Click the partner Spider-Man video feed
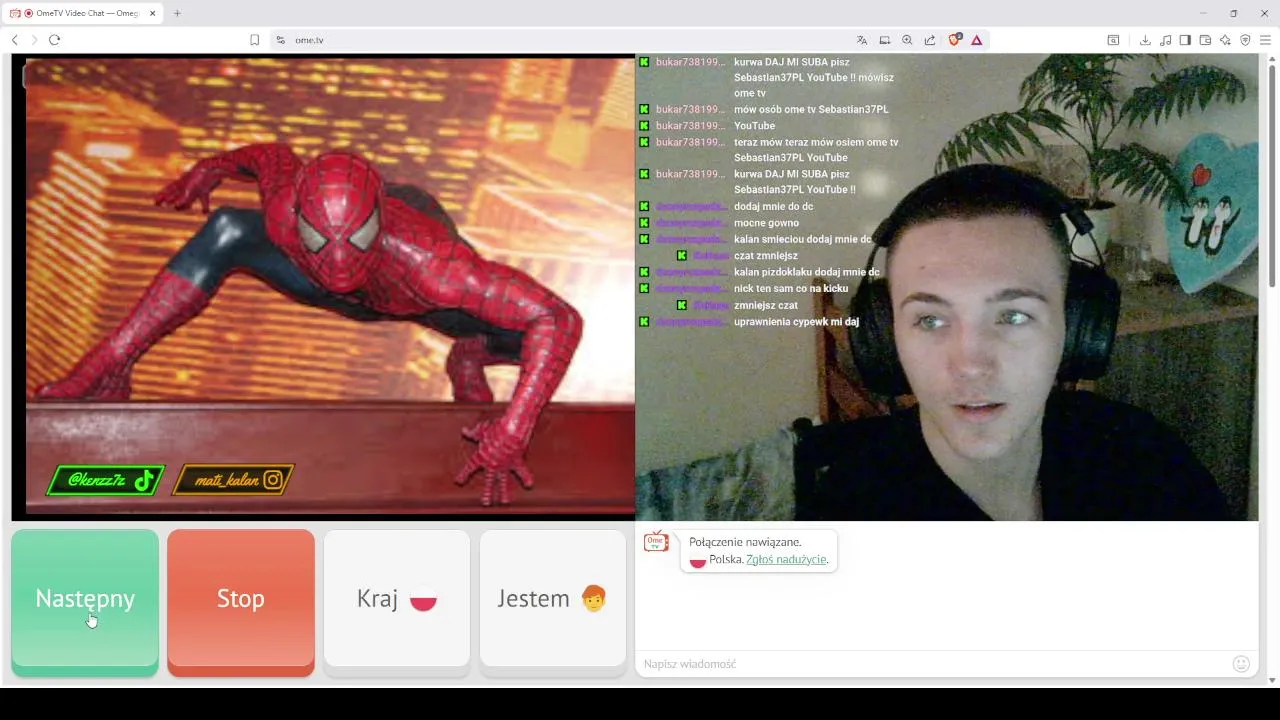Image resolution: width=1280 pixels, height=720 pixels. [x=323, y=286]
